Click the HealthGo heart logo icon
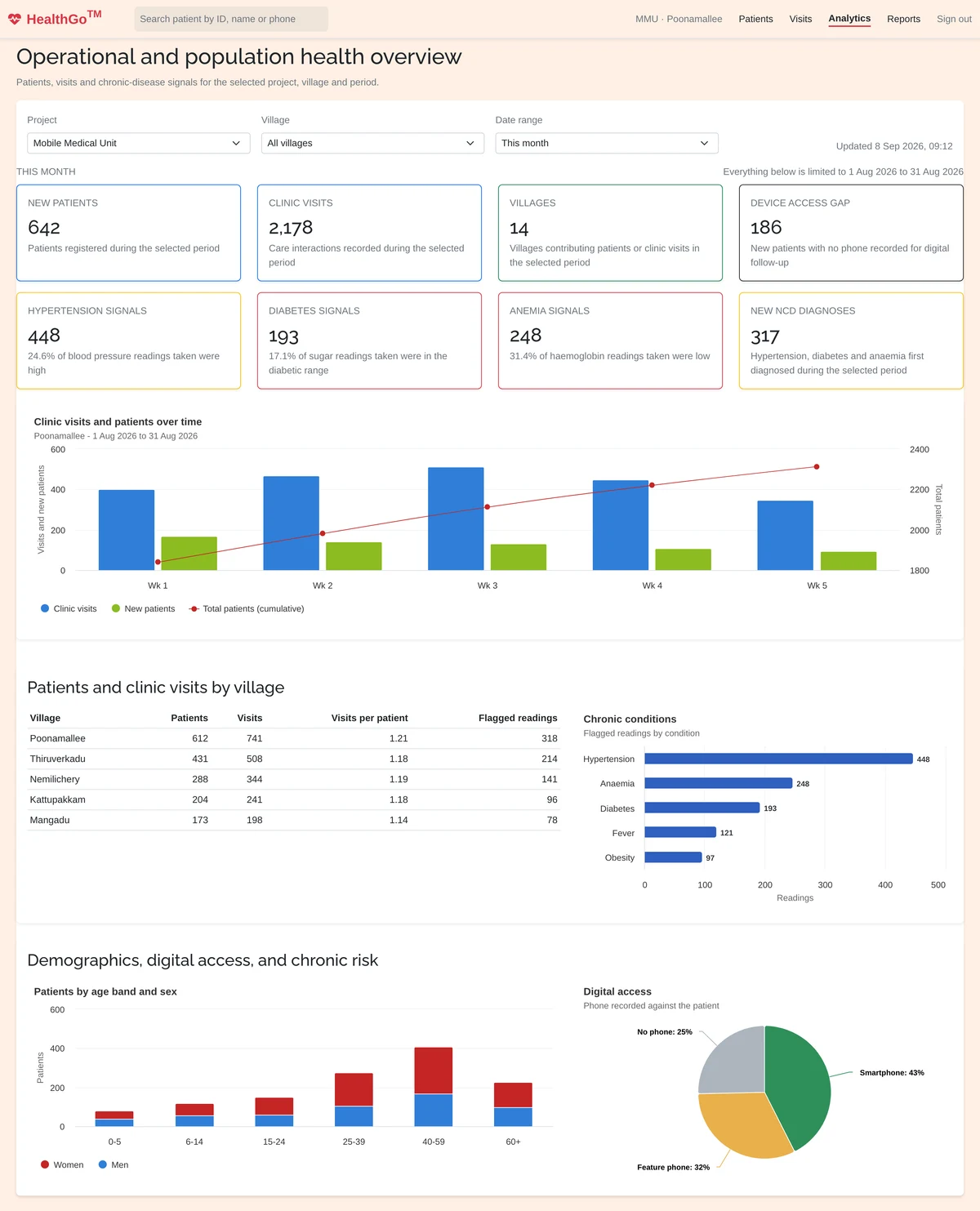This screenshot has width=980, height=1211. coord(15,19)
